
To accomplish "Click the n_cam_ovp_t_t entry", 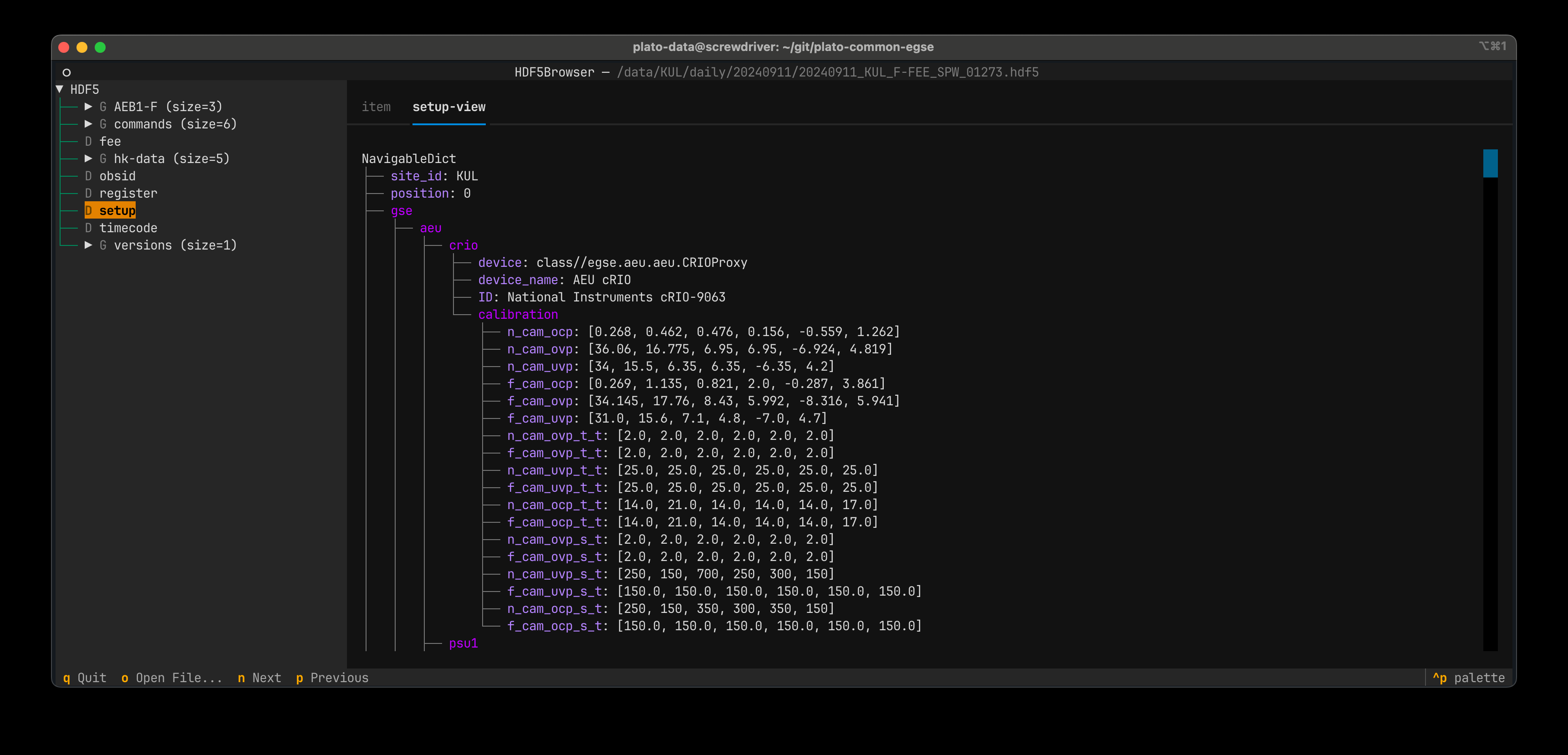I will click(x=671, y=436).
